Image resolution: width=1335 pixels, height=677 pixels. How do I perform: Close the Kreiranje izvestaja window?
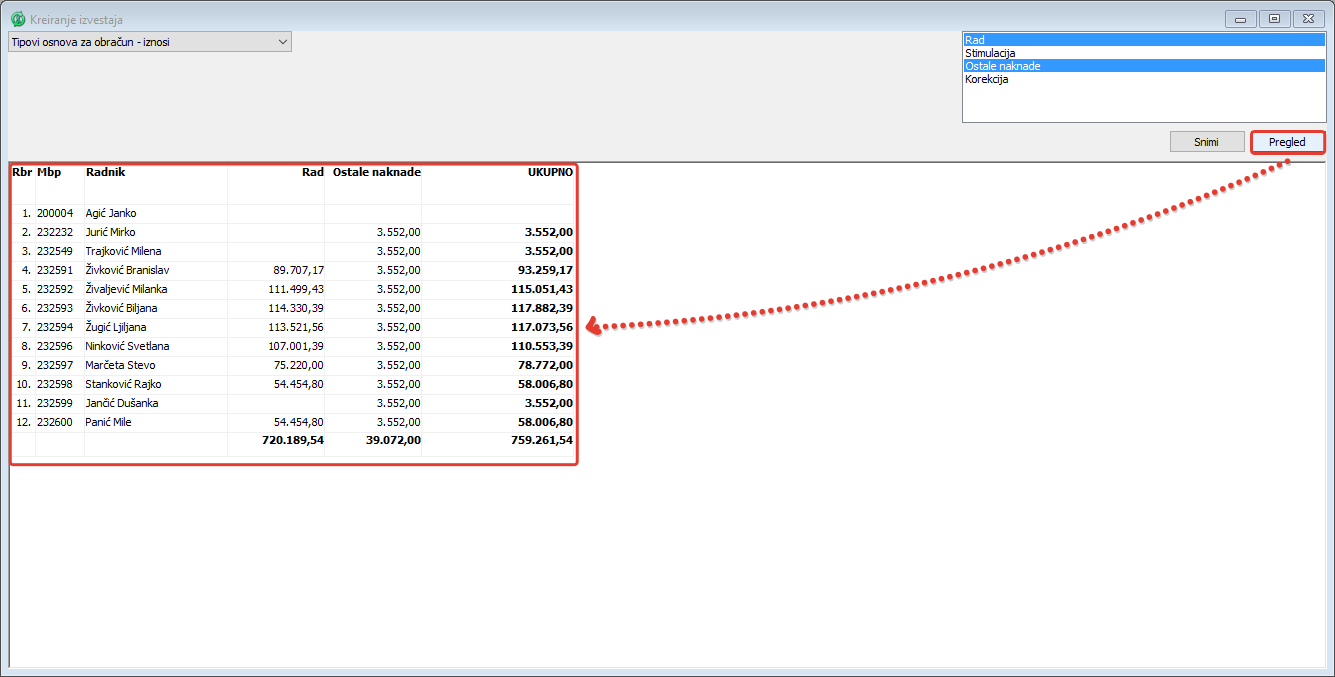(1308, 19)
